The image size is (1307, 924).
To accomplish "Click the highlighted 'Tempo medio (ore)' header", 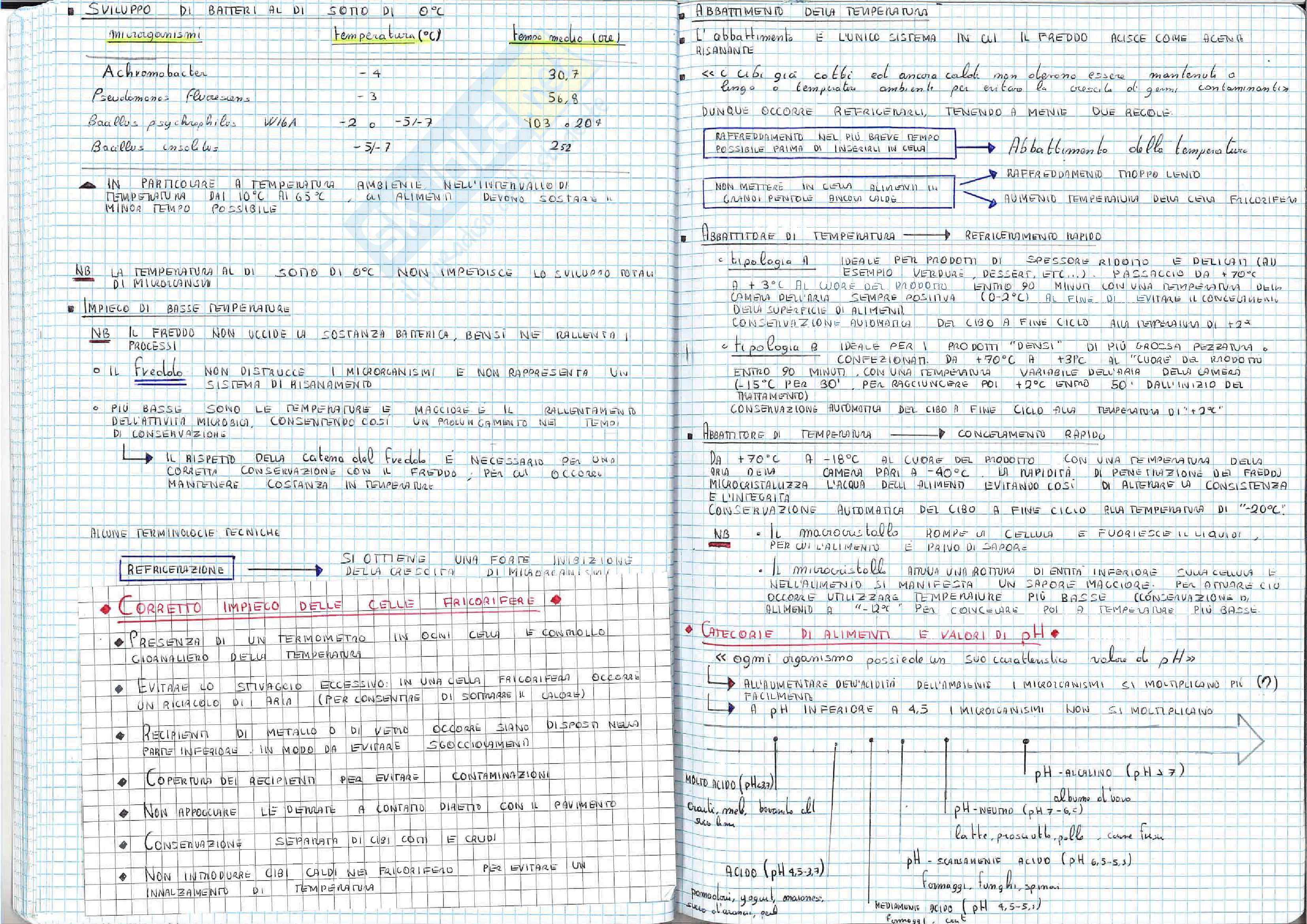I will [566, 38].
